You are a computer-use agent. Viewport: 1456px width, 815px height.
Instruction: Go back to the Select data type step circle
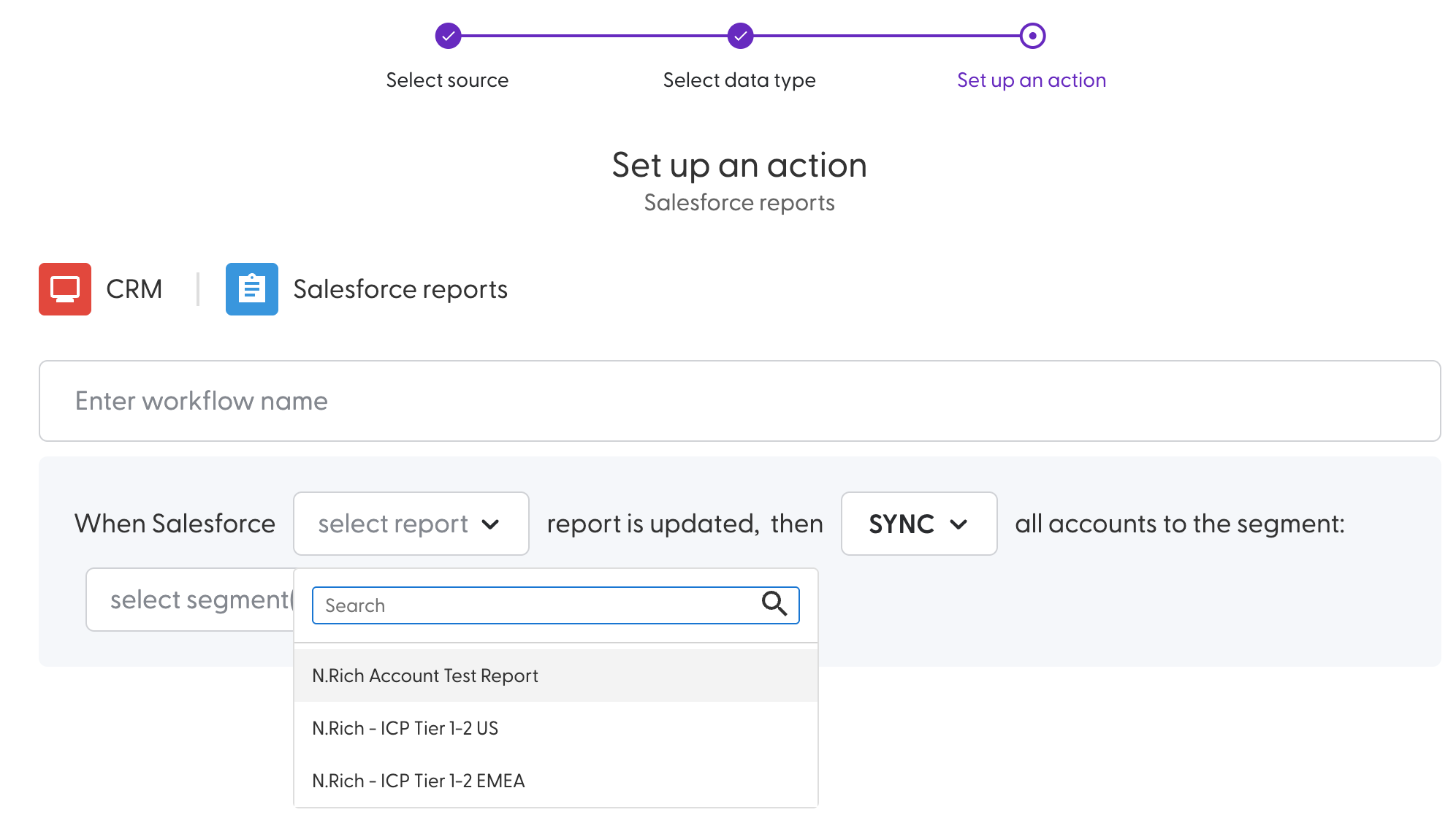pyautogui.click(x=740, y=36)
